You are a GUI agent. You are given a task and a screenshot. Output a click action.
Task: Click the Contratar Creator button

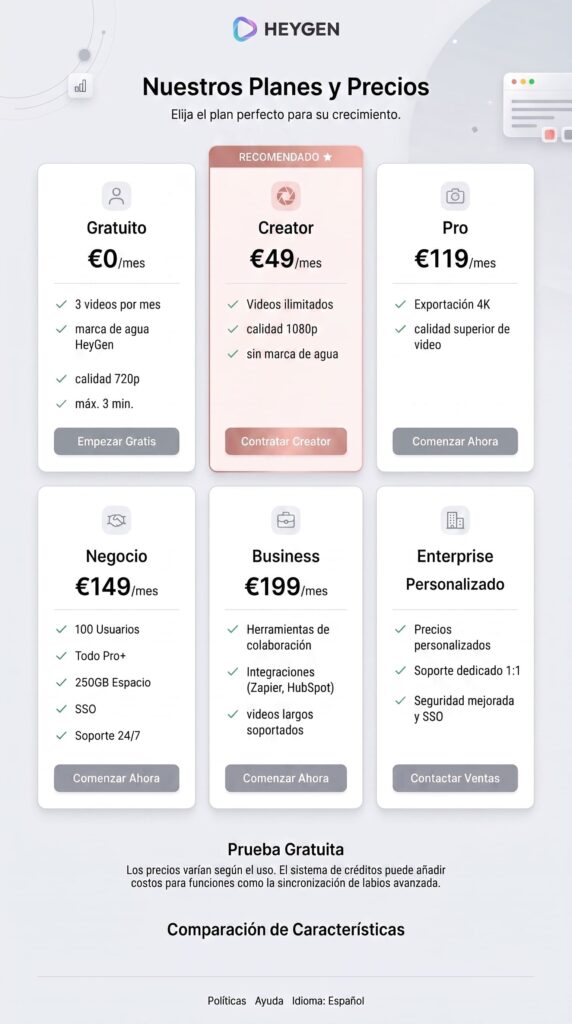(x=286, y=441)
